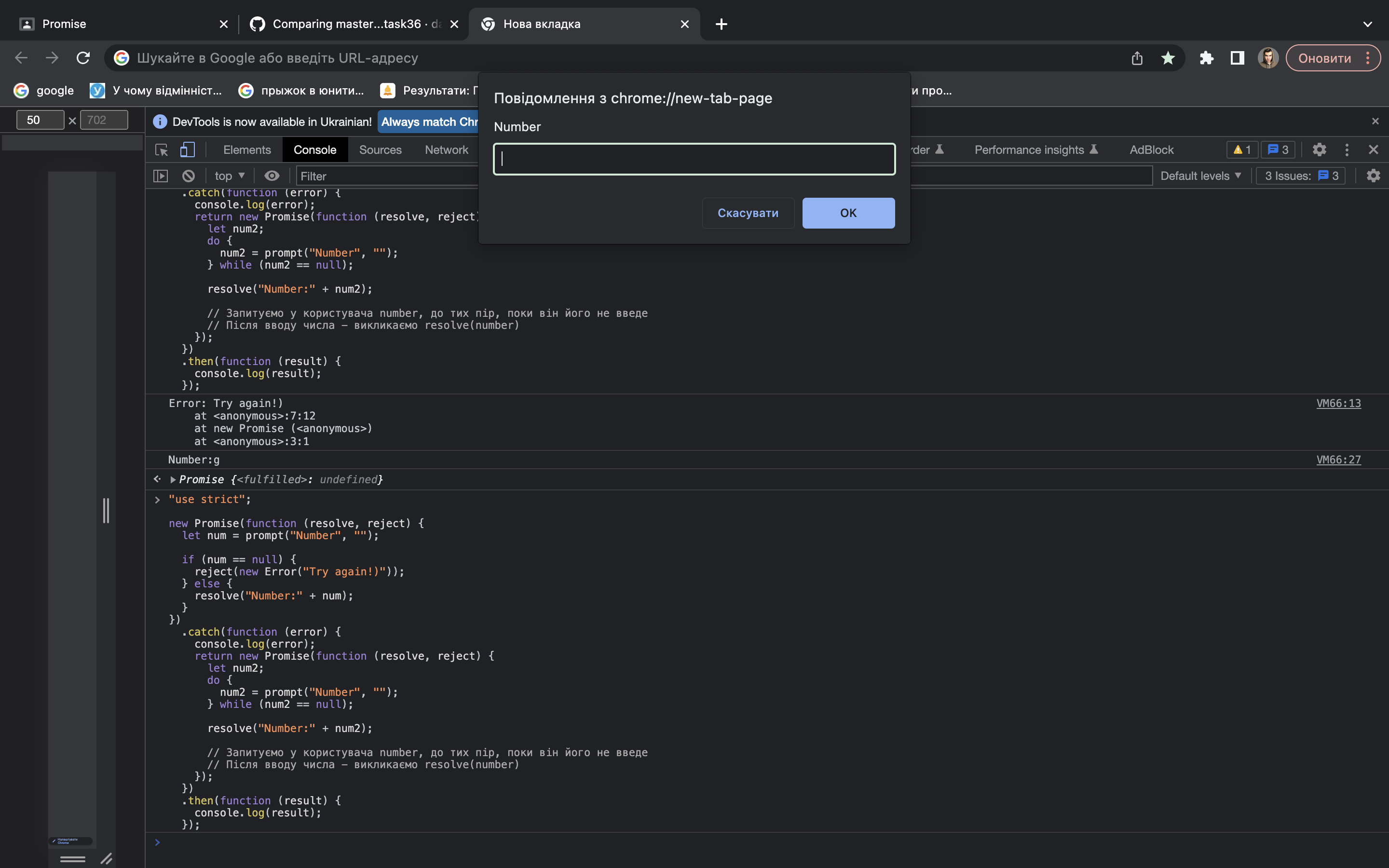Toggle the device toolbar icon
The width and height of the screenshot is (1389, 868).
(188, 150)
